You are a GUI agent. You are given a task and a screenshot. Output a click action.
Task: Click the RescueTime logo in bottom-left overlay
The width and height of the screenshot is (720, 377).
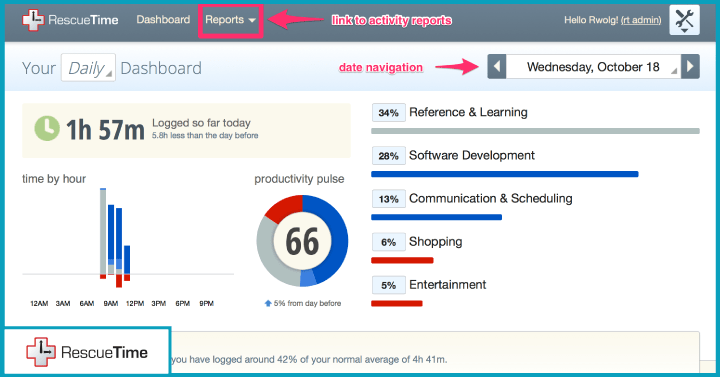pyautogui.click(x=41, y=352)
